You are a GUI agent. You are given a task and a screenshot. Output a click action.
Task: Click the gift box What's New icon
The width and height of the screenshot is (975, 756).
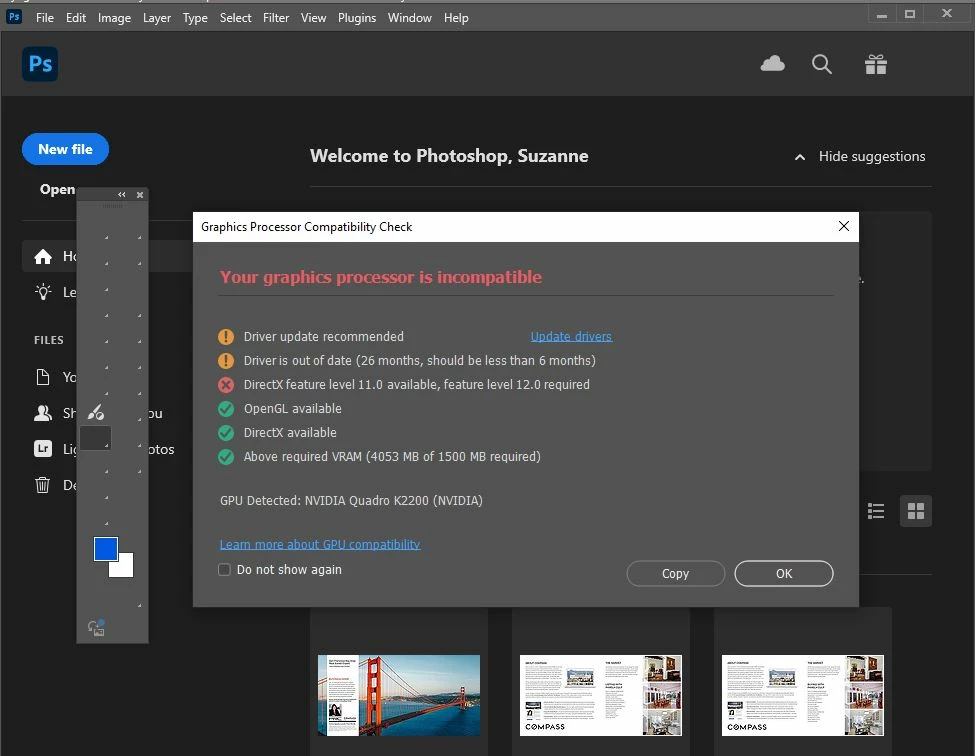(876, 64)
